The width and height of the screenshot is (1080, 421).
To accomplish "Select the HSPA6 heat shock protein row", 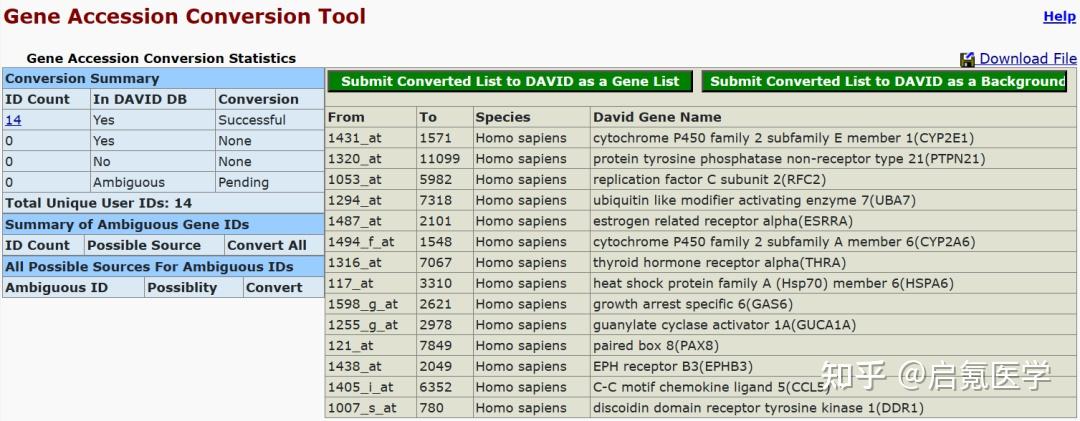I will coord(773,283).
